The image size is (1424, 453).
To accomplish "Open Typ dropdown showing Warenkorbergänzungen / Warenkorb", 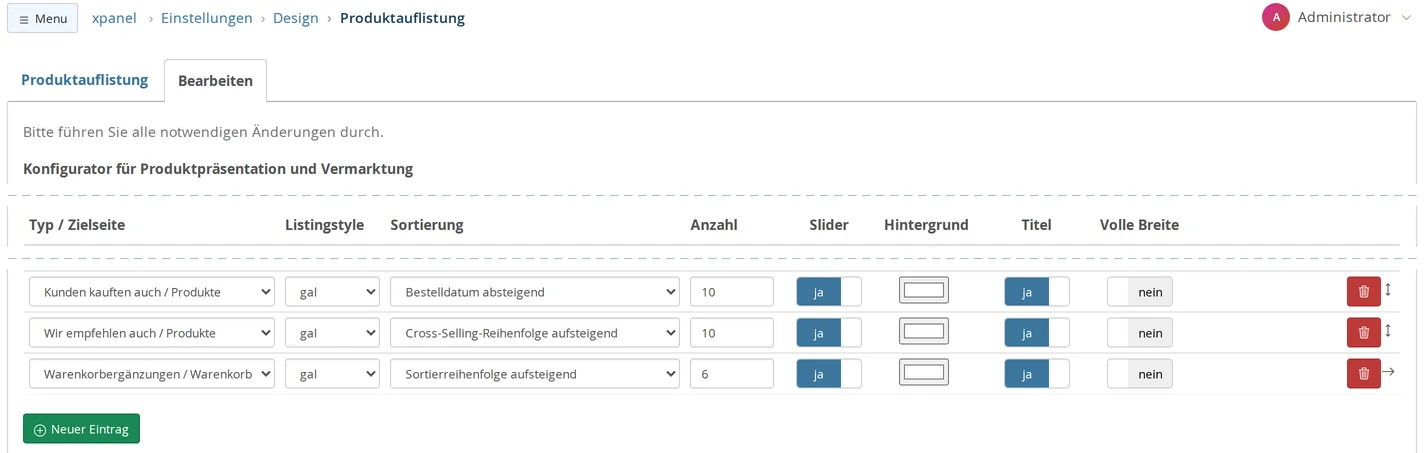I will (152, 374).
